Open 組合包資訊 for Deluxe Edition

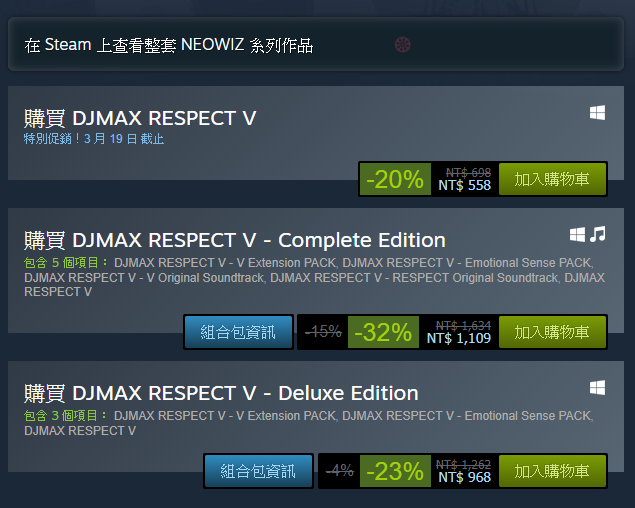coord(258,471)
